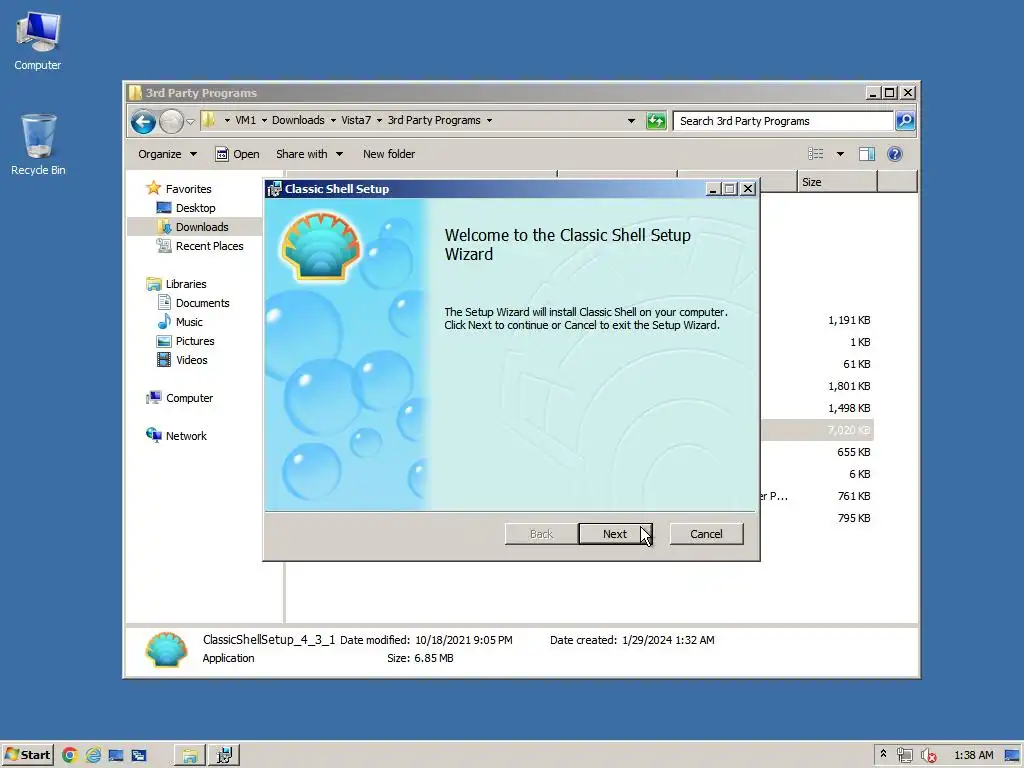Click Open in Explorer toolbar

[238, 154]
